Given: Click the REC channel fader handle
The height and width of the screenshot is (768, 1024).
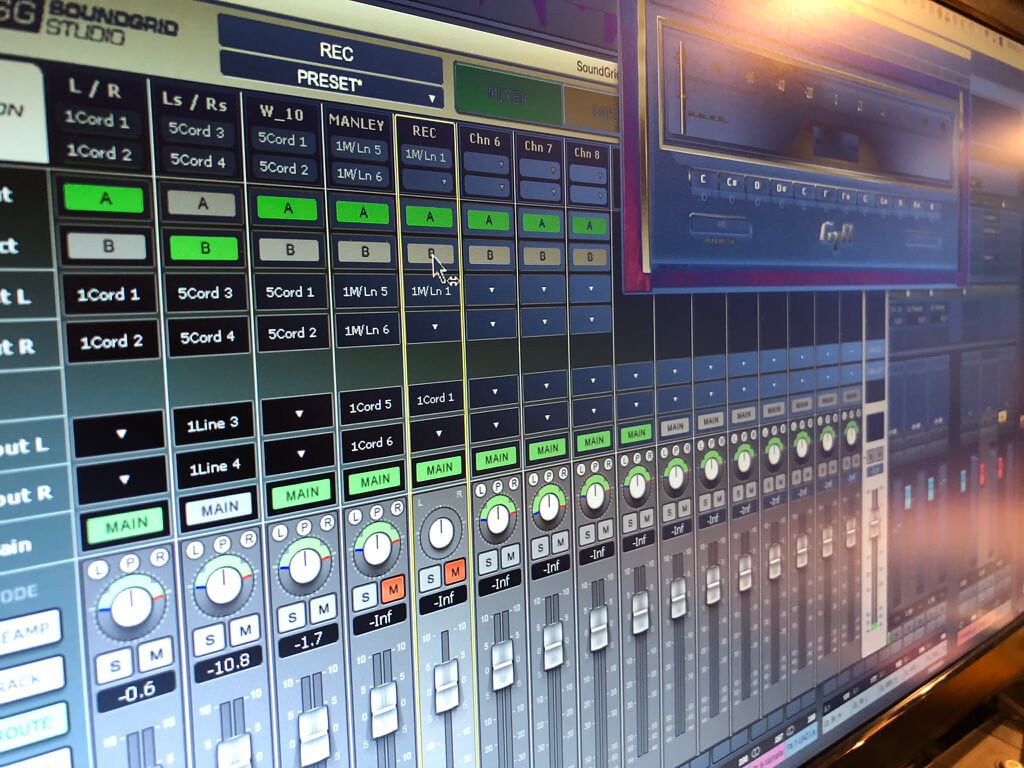Looking at the screenshot, I should point(447,686).
